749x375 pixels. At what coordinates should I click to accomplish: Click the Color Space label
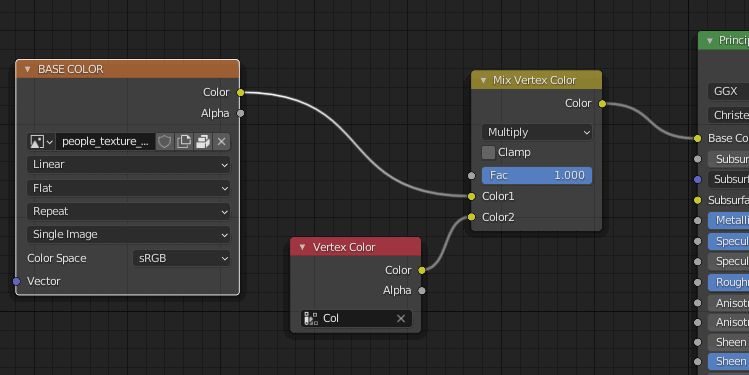pos(57,258)
